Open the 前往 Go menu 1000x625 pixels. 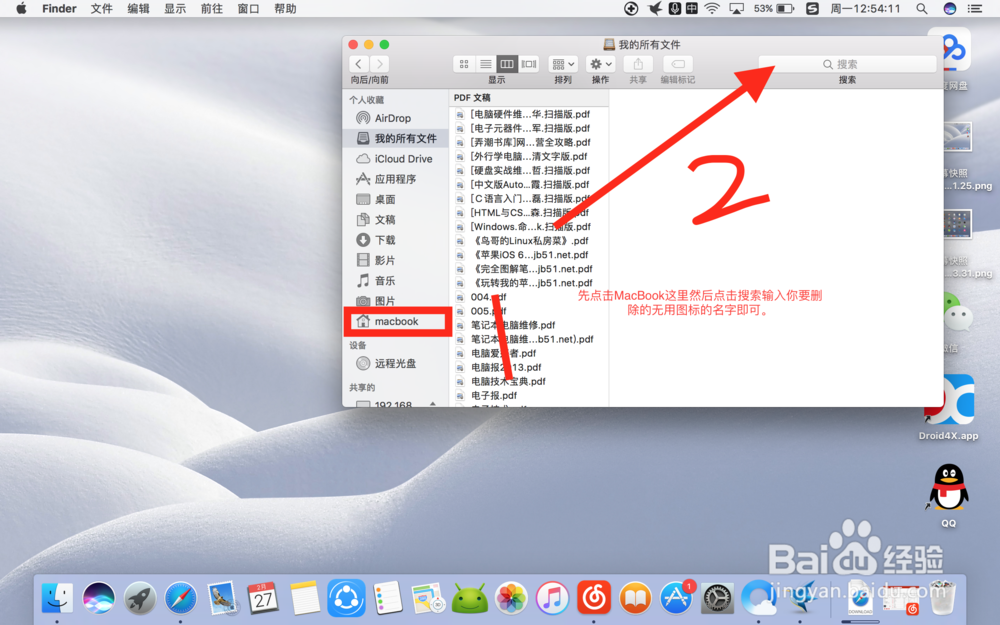coord(212,8)
